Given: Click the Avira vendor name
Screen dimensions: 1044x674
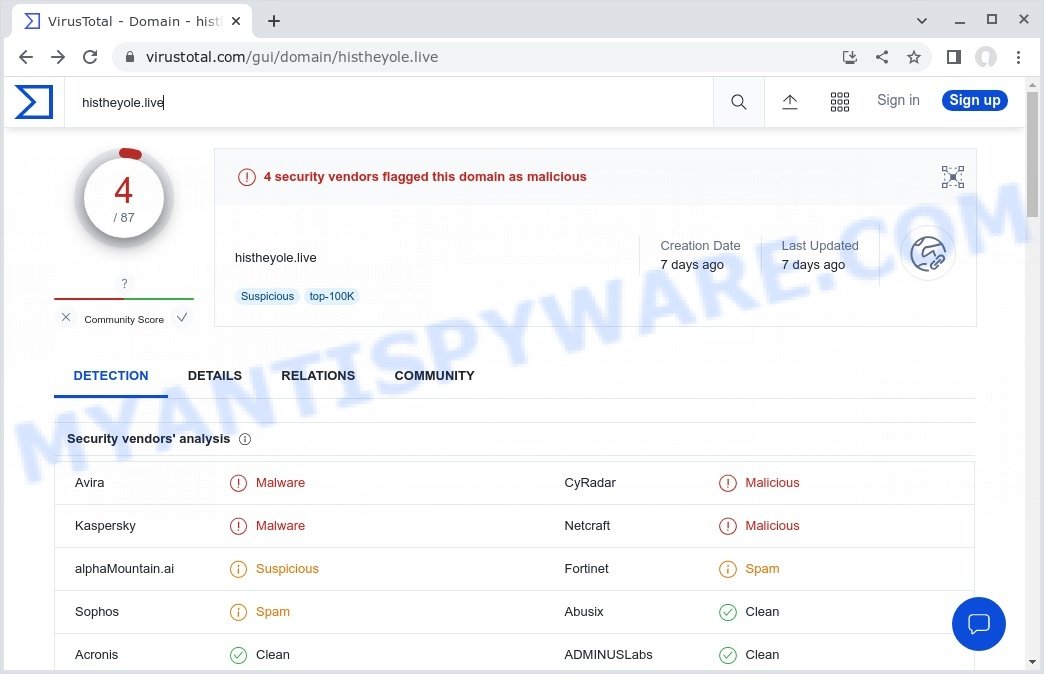Looking at the screenshot, I should (89, 483).
